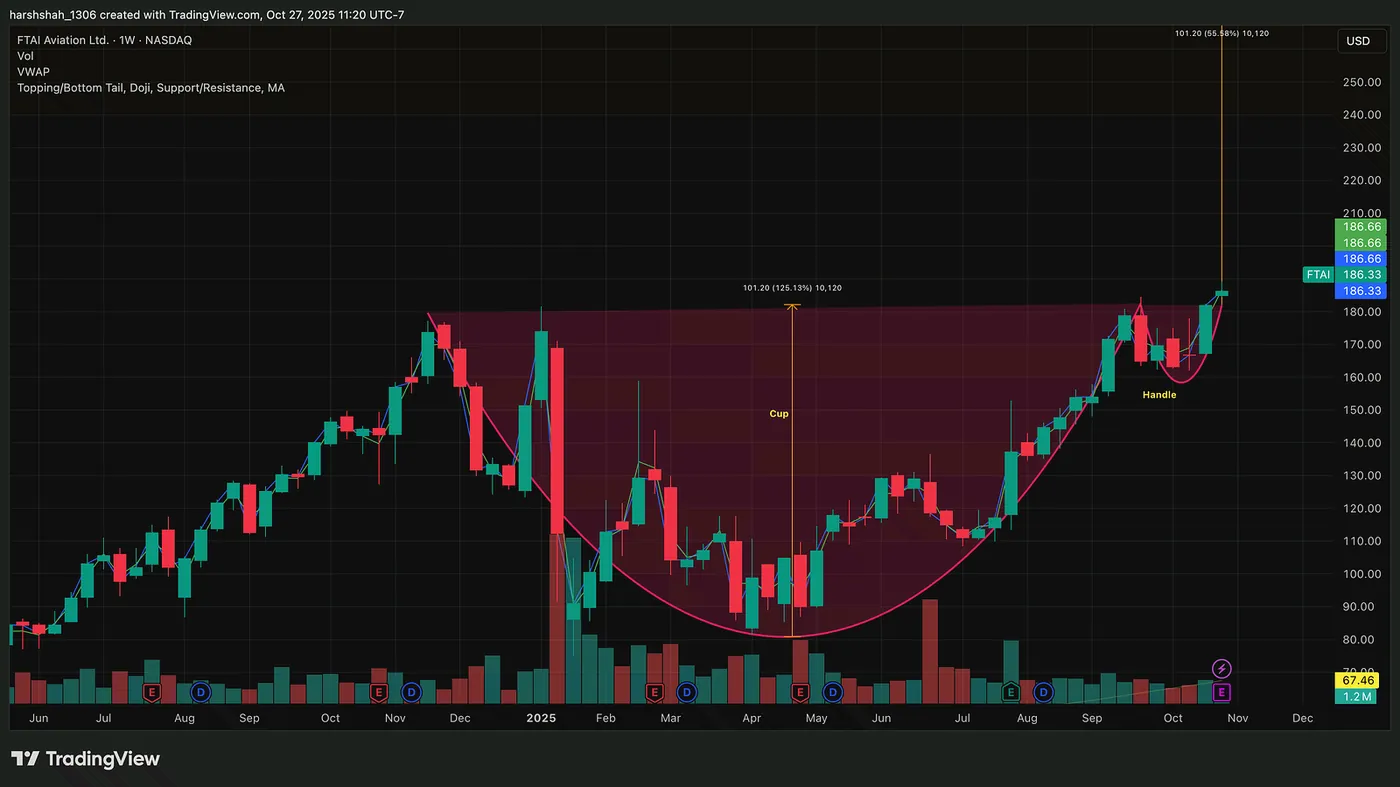Click the 2025 year label on time axis
Viewport: 1400px width, 787px height.
pyautogui.click(x=541, y=718)
